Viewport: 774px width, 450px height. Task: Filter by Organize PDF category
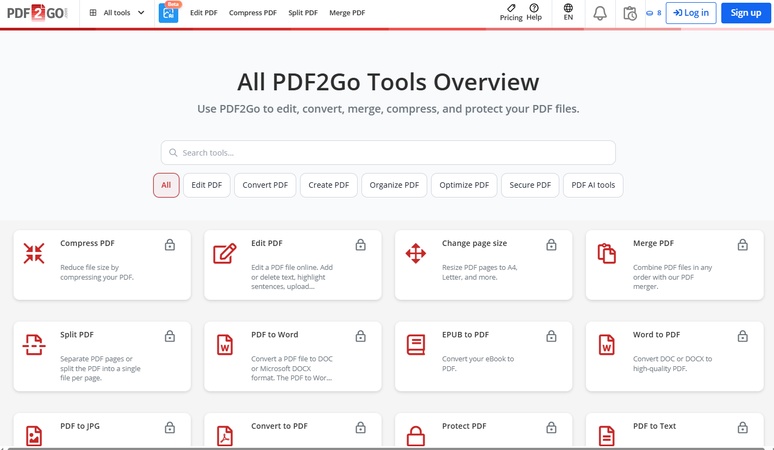click(394, 185)
